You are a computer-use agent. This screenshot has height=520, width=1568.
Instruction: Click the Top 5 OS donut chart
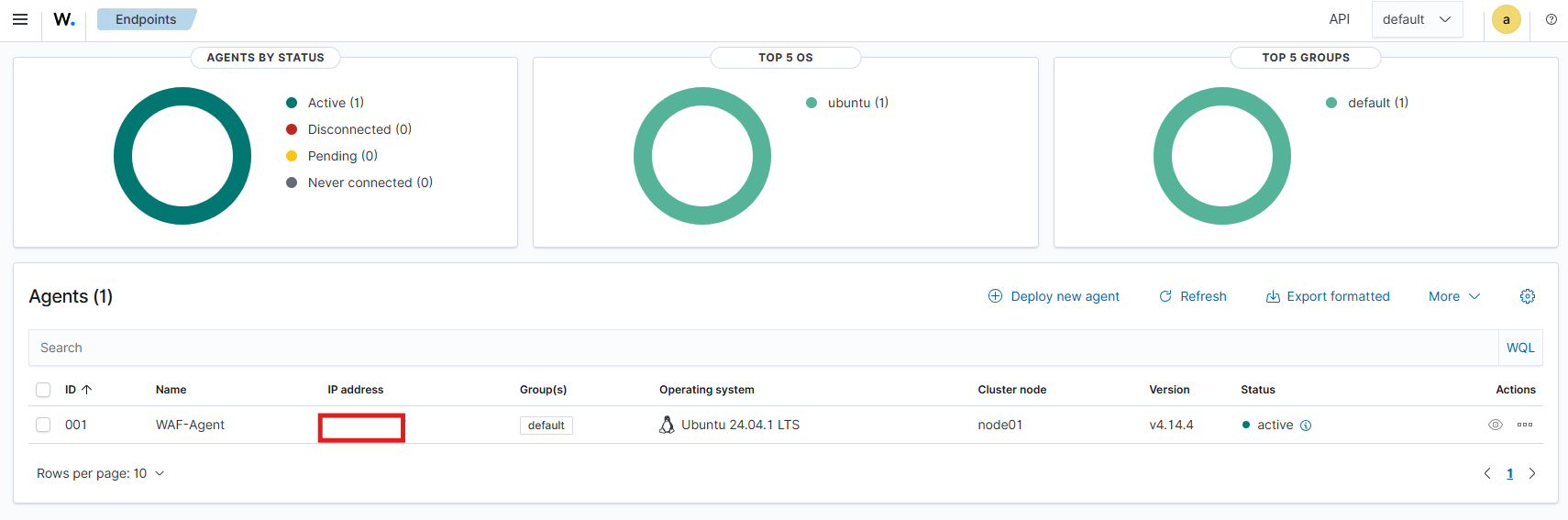(702, 156)
